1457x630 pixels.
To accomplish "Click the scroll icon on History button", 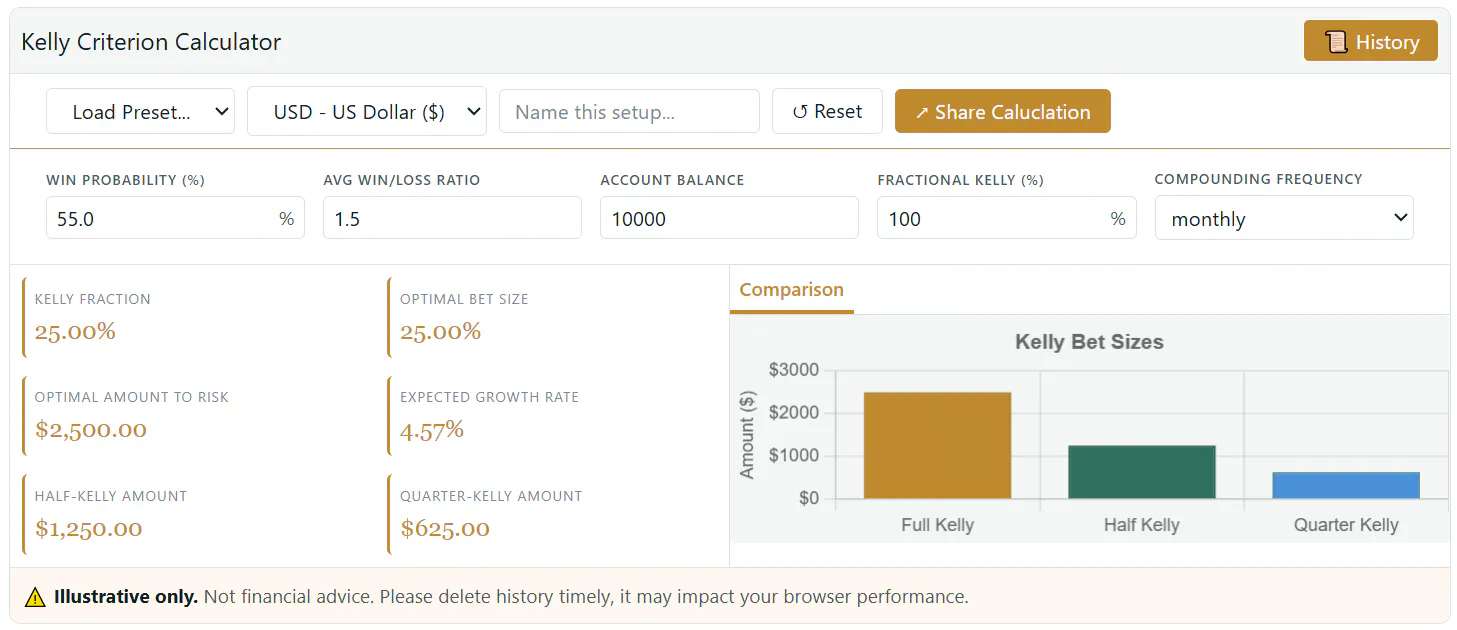I will [1336, 42].
